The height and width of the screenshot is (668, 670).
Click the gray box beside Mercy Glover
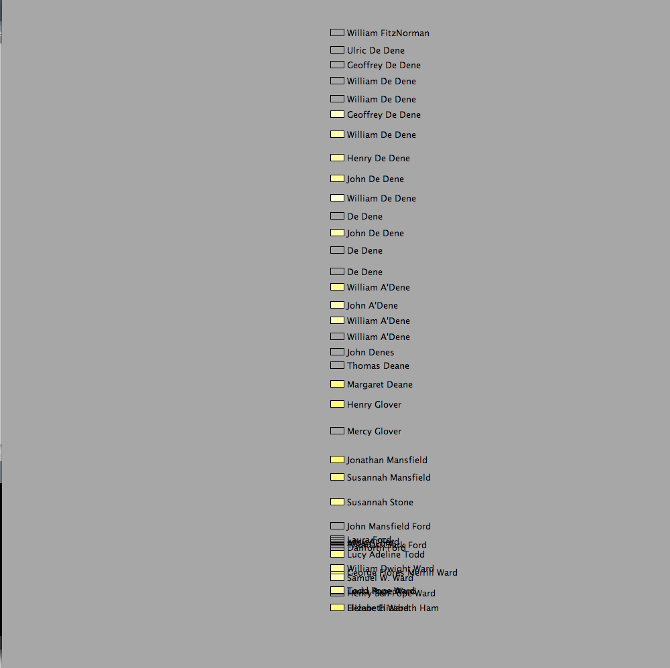[x=337, y=431]
